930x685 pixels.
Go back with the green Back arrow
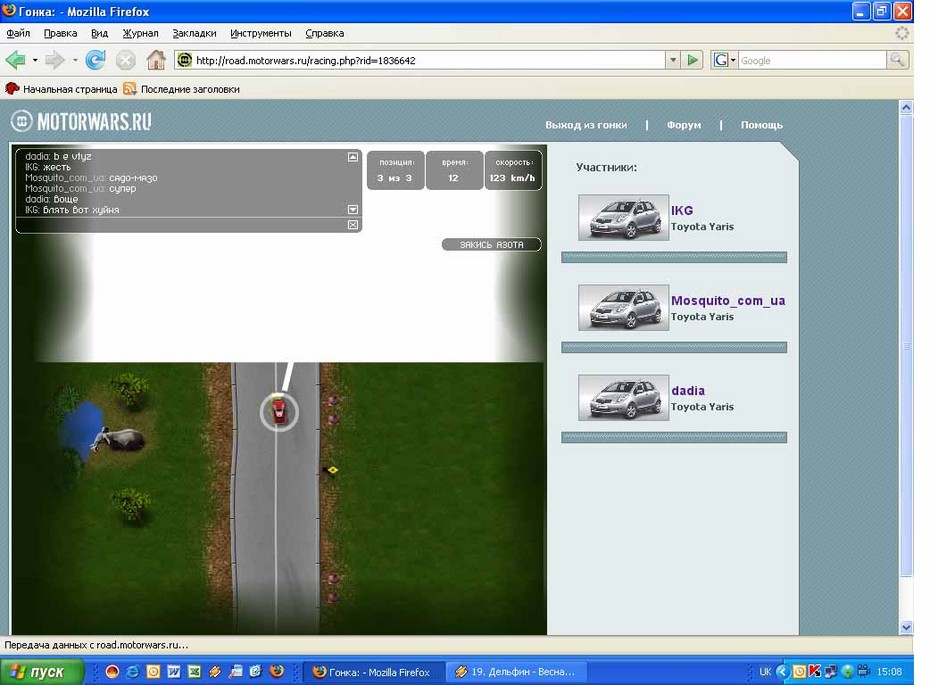(x=16, y=60)
